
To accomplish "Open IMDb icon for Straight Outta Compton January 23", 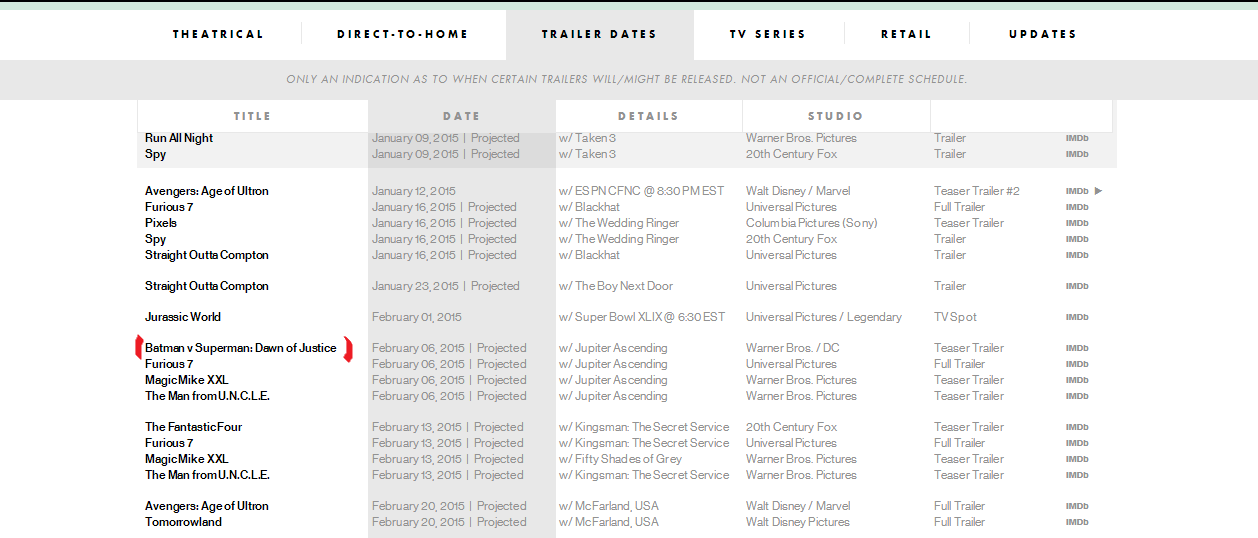I will point(1076,286).
